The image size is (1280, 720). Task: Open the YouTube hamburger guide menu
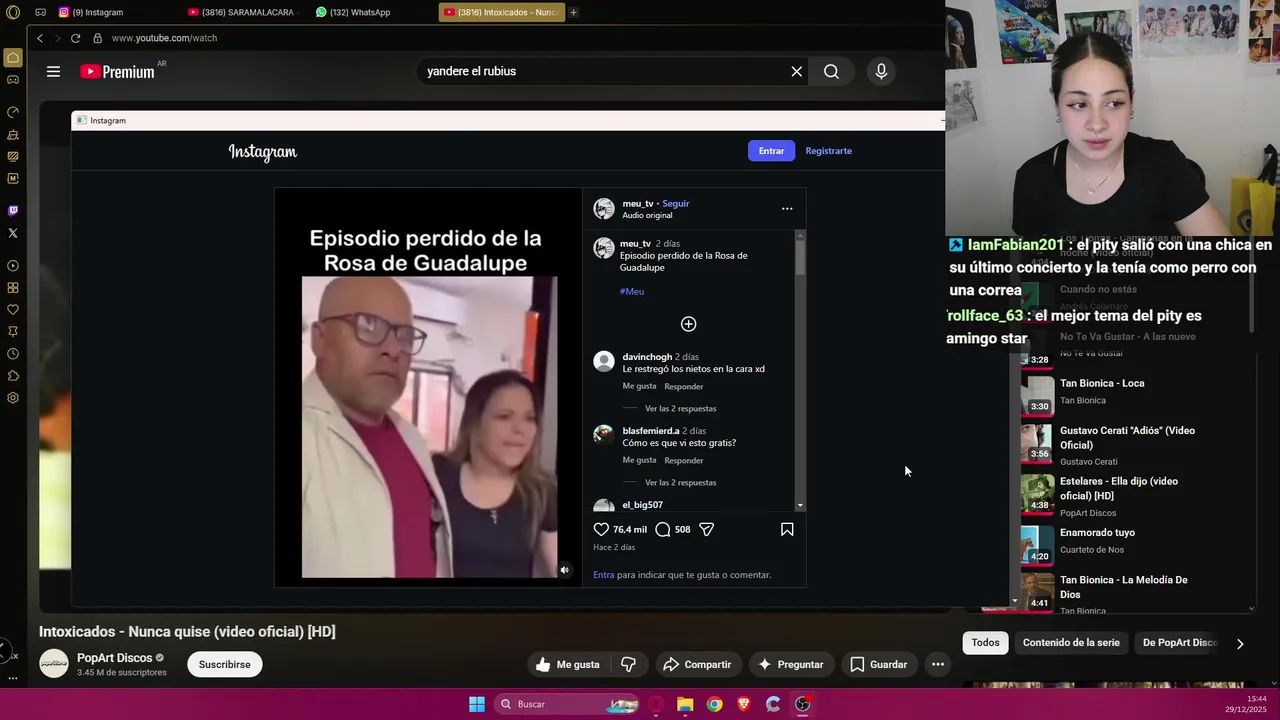pyautogui.click(x=53, y=71)
